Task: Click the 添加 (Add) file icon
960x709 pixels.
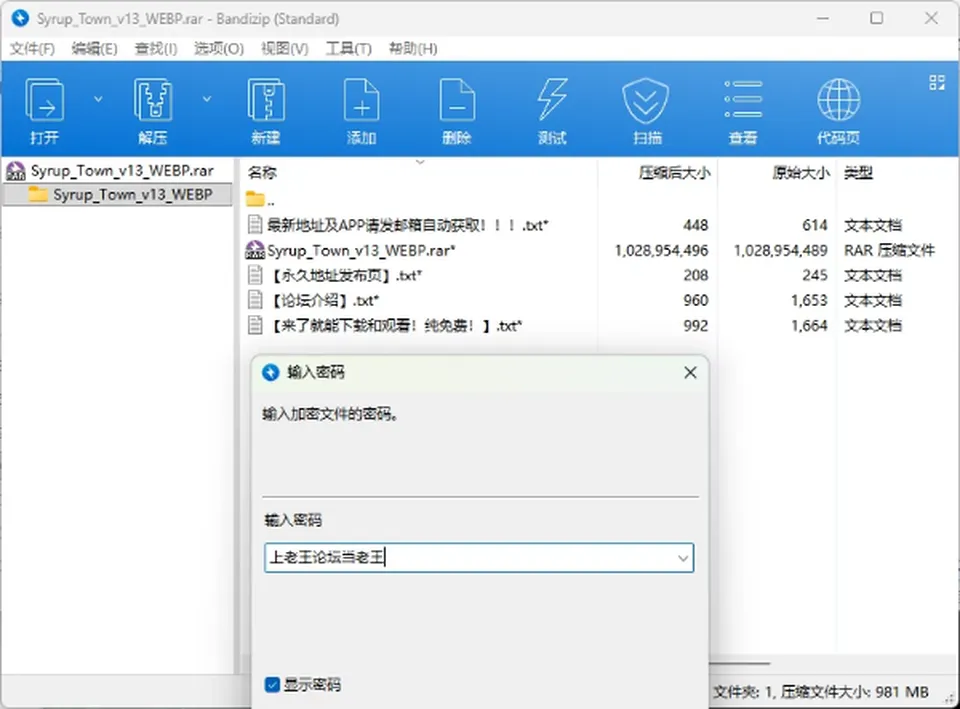Action: tap(361, 100)
